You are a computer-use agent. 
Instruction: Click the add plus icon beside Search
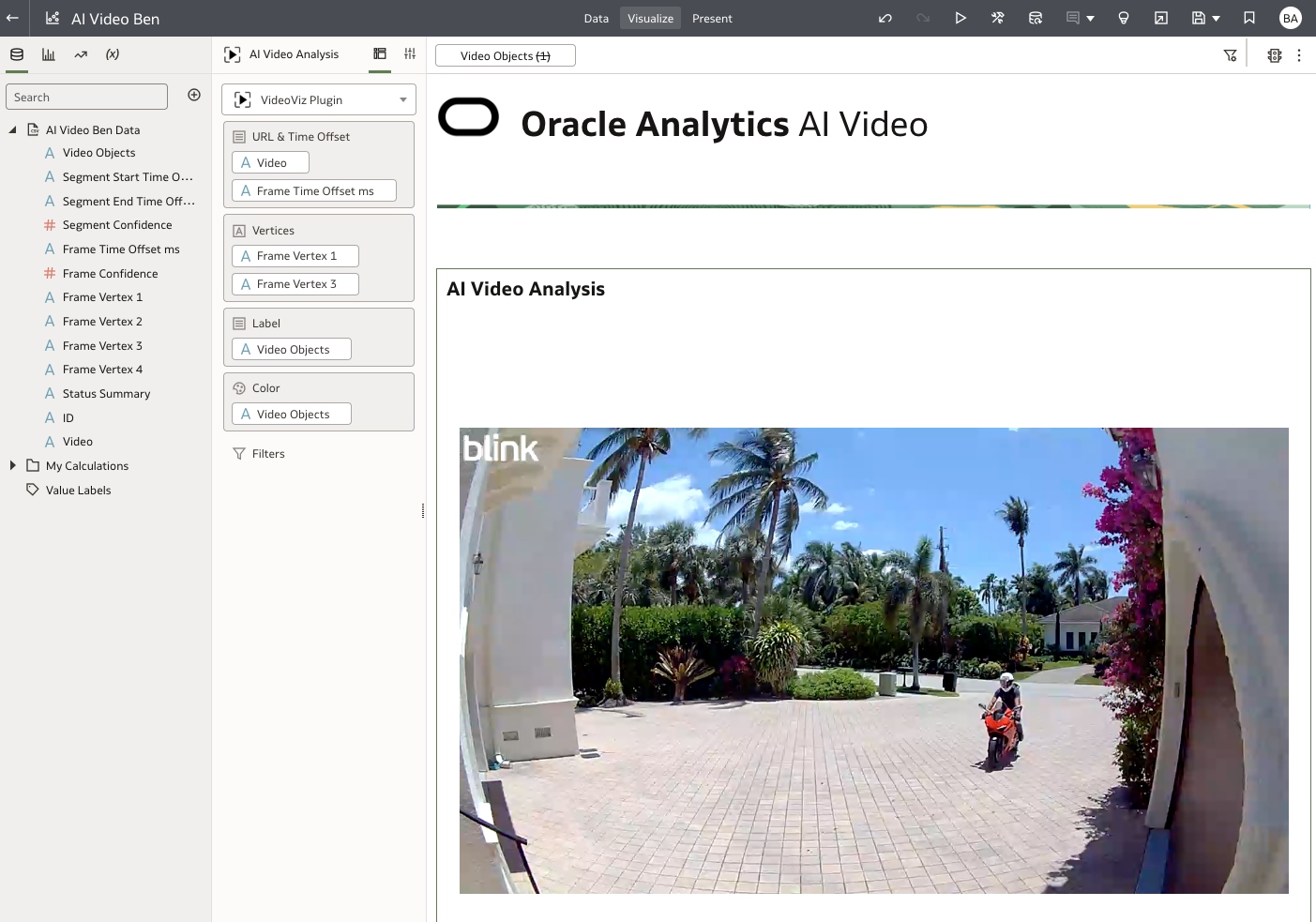tap(194, 95)
